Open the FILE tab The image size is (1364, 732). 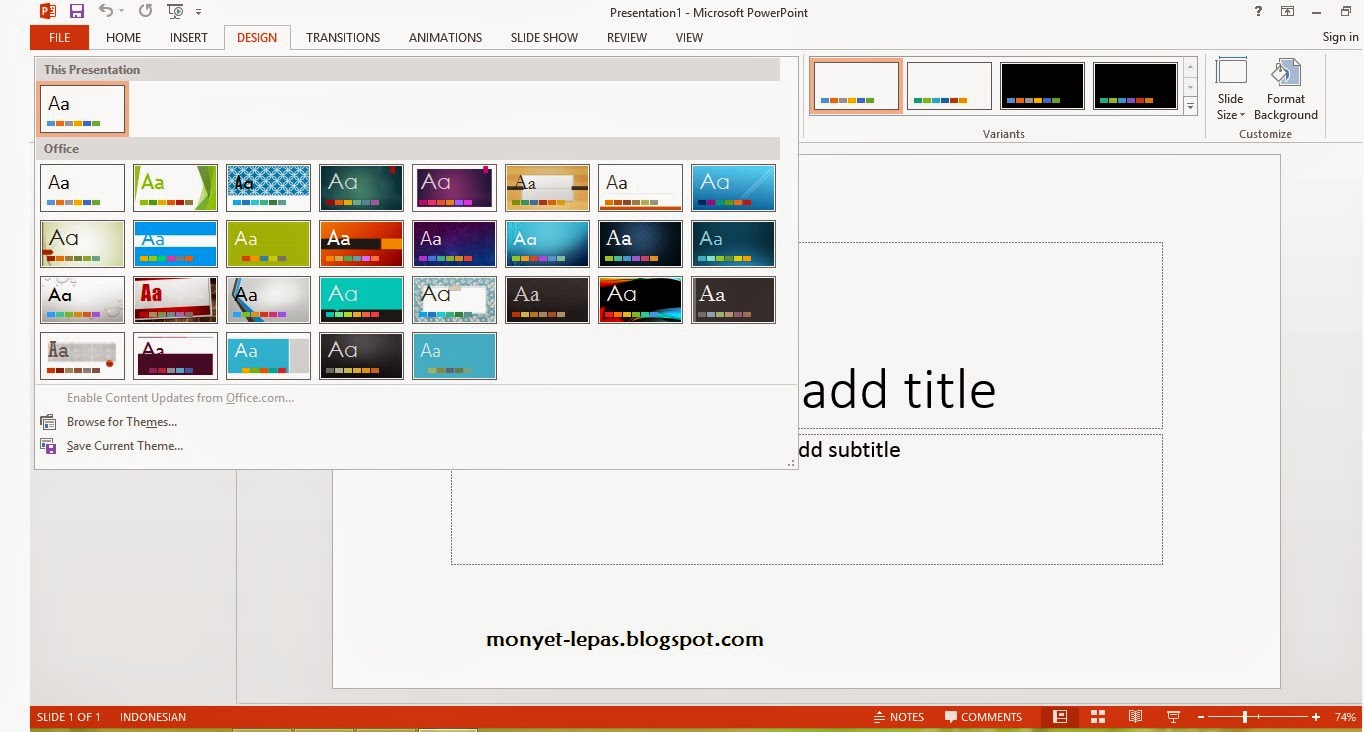[x=59, y=38]
